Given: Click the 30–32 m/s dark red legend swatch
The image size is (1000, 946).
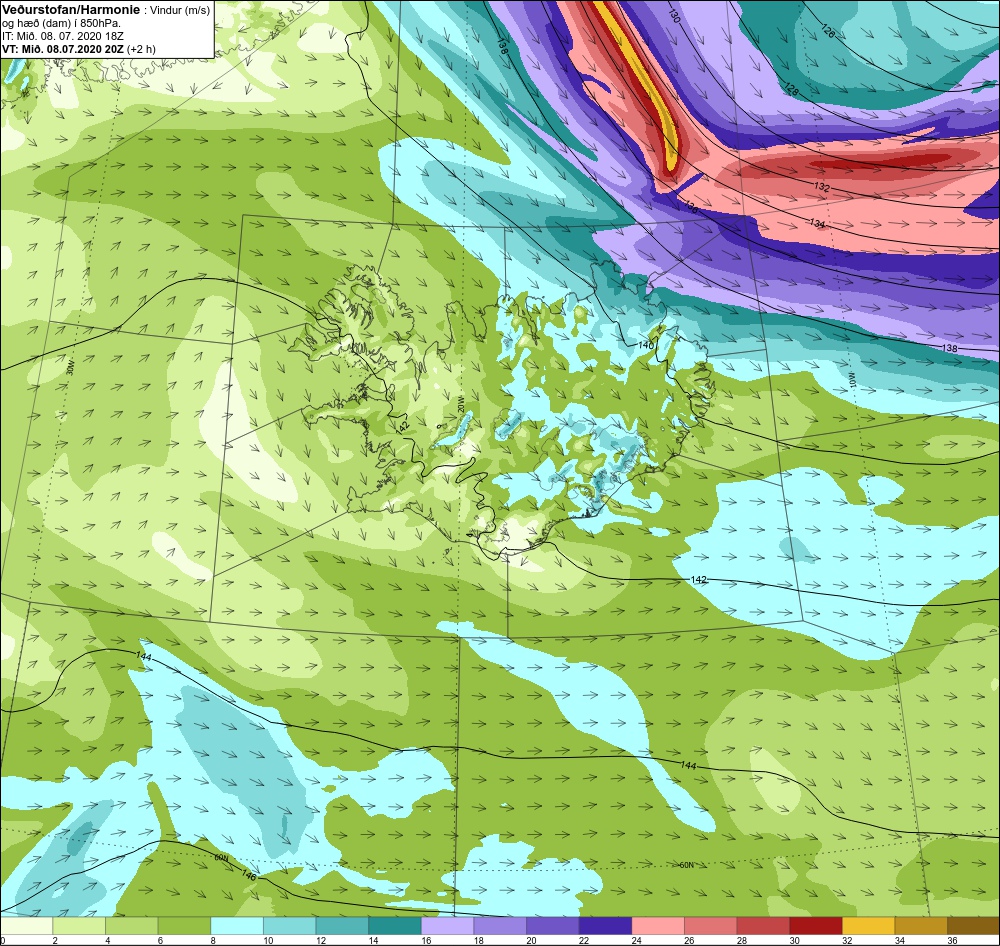Looking at the screenshot, I should [x=816, y=926].
